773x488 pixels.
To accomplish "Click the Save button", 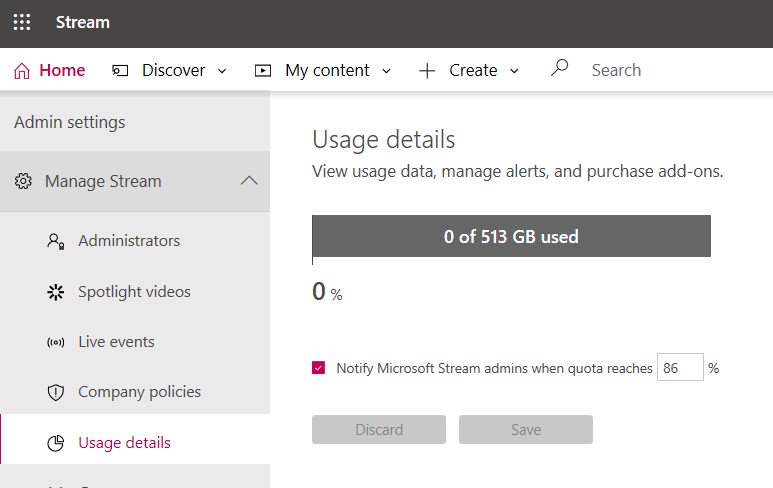I will click(526, 430).
